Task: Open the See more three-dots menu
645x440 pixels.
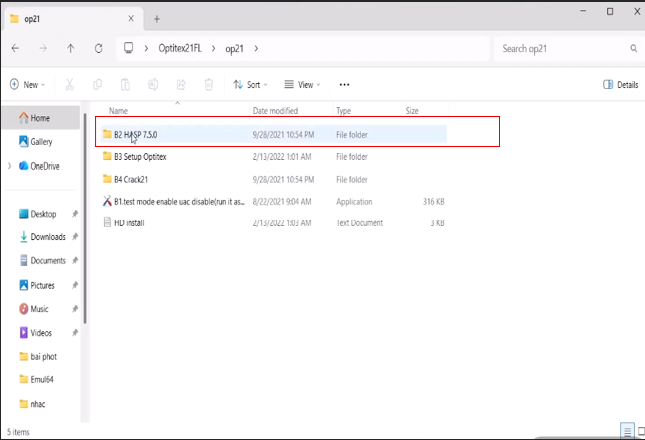Action: click(344, 85)
